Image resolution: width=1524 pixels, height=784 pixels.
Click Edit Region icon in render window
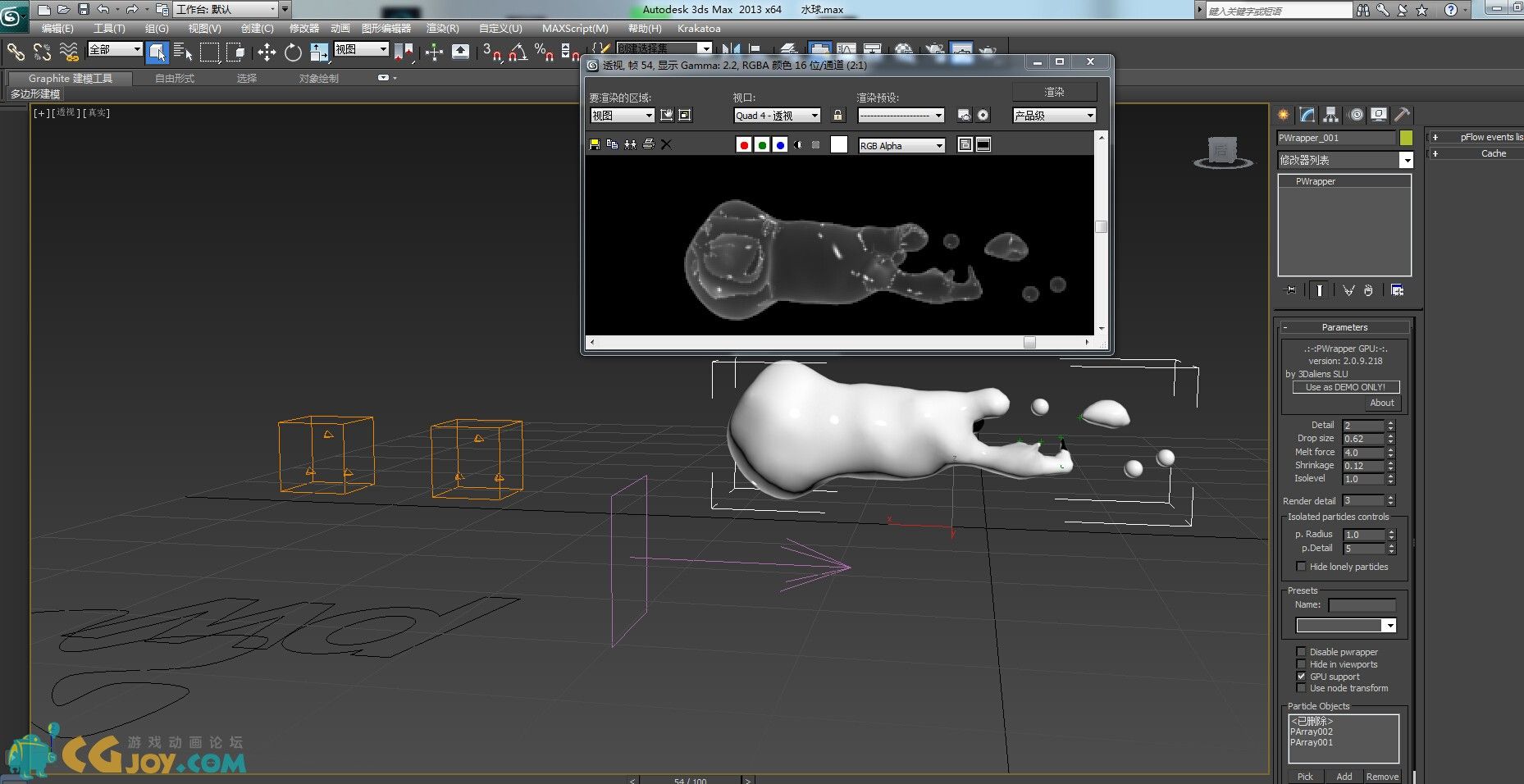667,116
